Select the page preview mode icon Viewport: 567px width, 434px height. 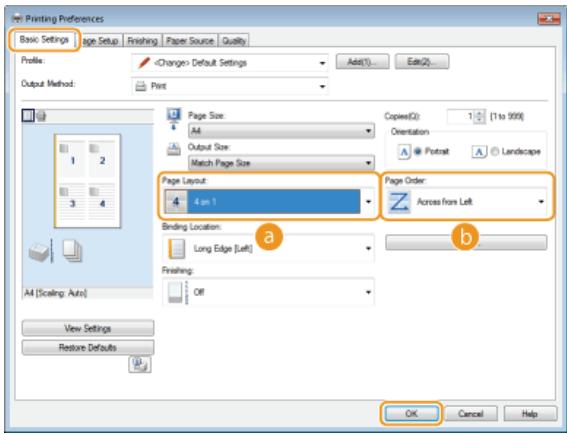pos(28,116)
